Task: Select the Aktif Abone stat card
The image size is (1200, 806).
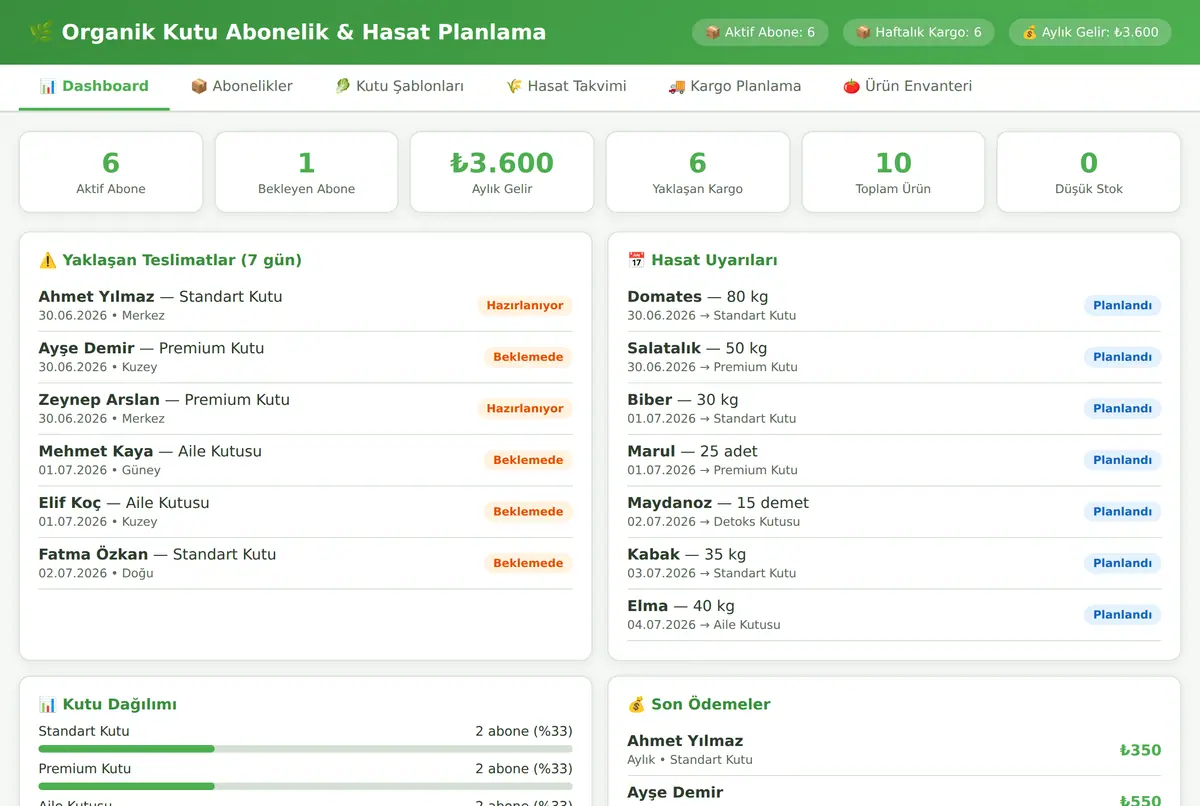Action: [x=111, y=172]
